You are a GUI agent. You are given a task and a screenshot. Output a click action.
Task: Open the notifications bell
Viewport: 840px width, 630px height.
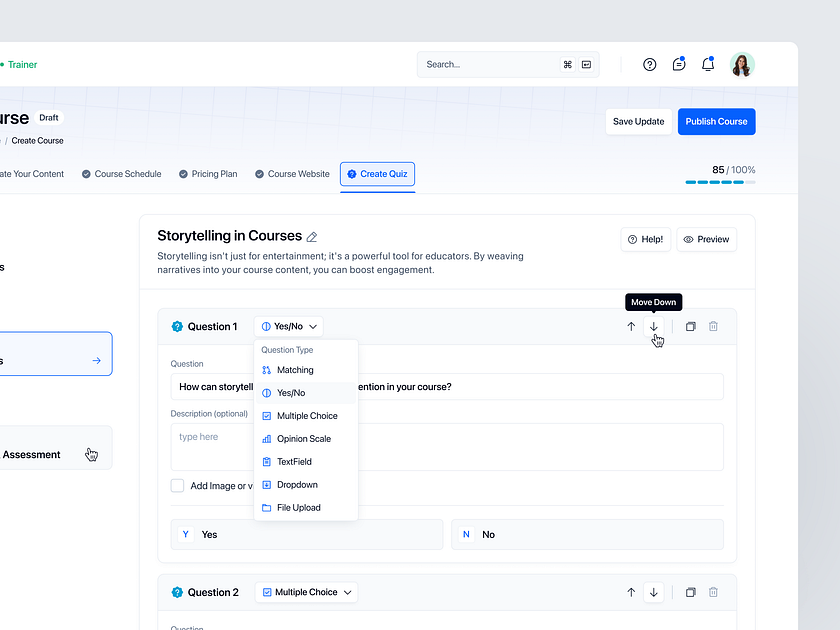708,64
